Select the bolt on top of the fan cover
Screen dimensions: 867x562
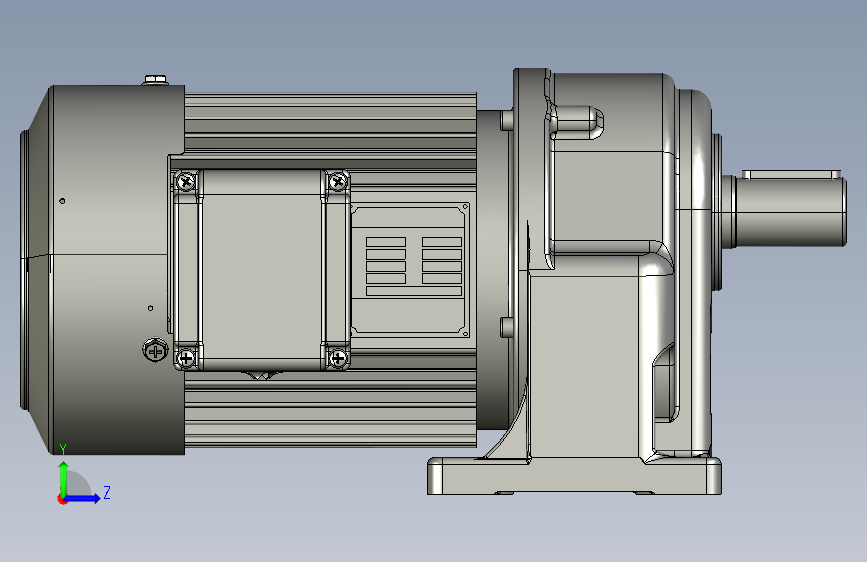(x=155, y=80)
